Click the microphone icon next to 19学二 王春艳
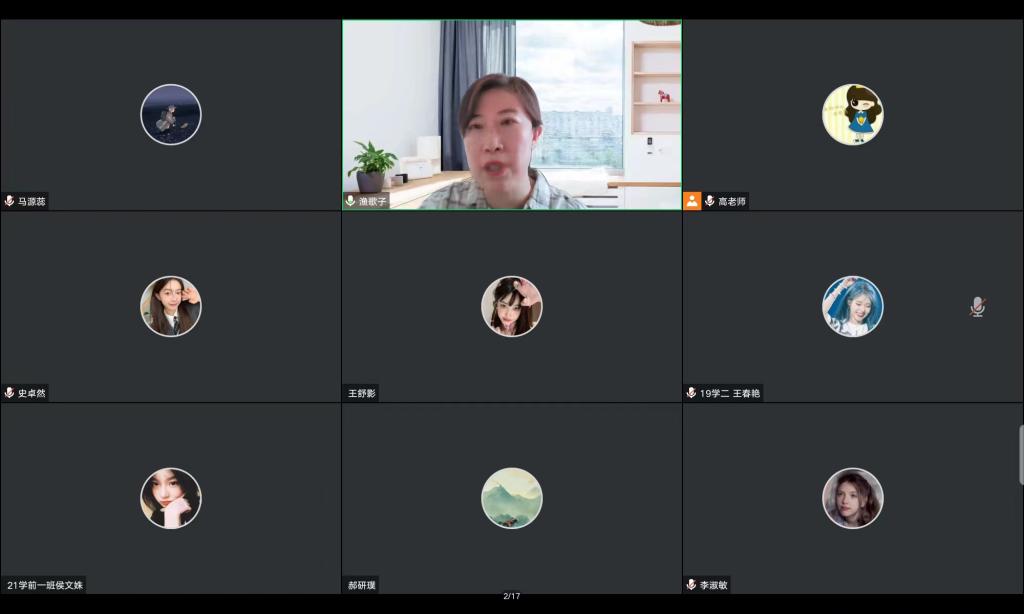 pos(691,393)
